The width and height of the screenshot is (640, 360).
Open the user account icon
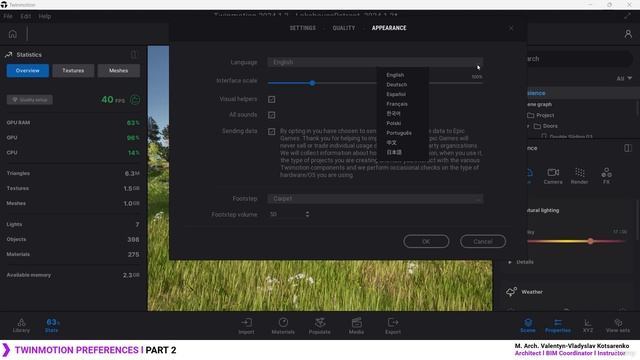coord(628,34)
